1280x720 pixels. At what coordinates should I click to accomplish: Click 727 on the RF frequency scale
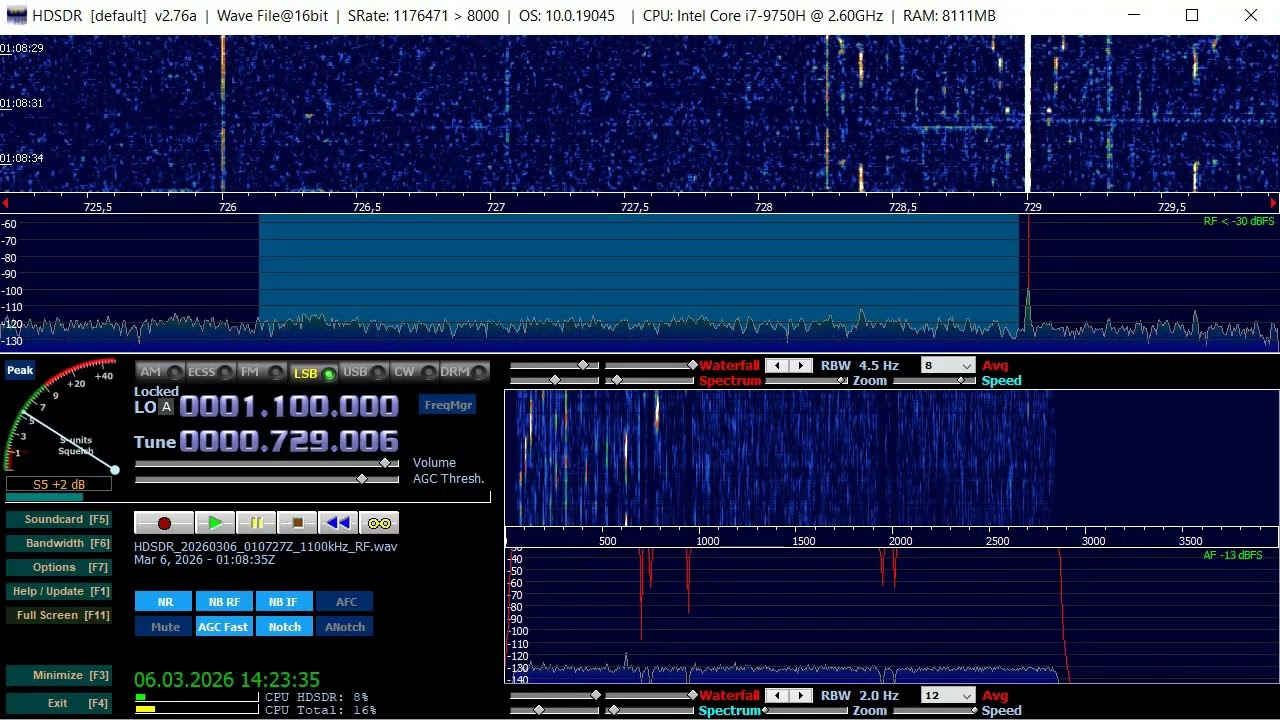[496, 207]
